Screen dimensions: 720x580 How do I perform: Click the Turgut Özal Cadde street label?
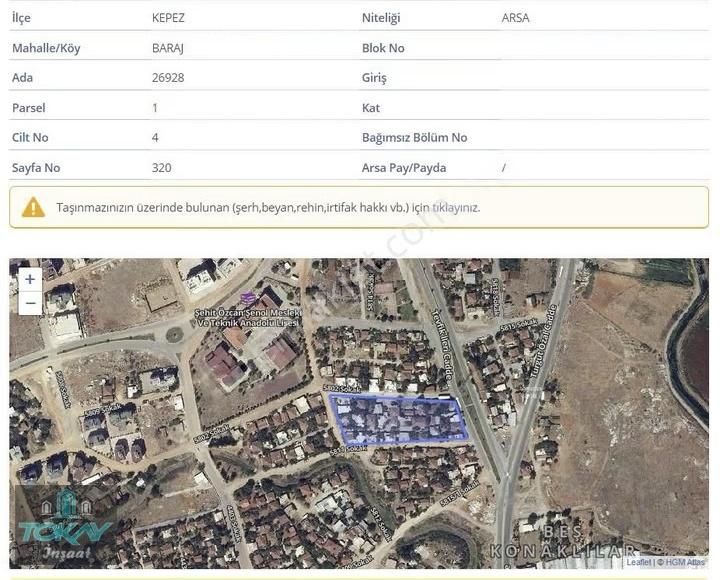[543, 341]
